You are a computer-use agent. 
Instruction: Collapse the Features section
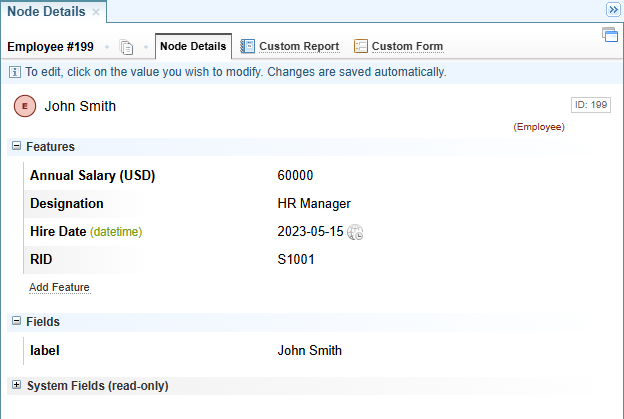16,146
